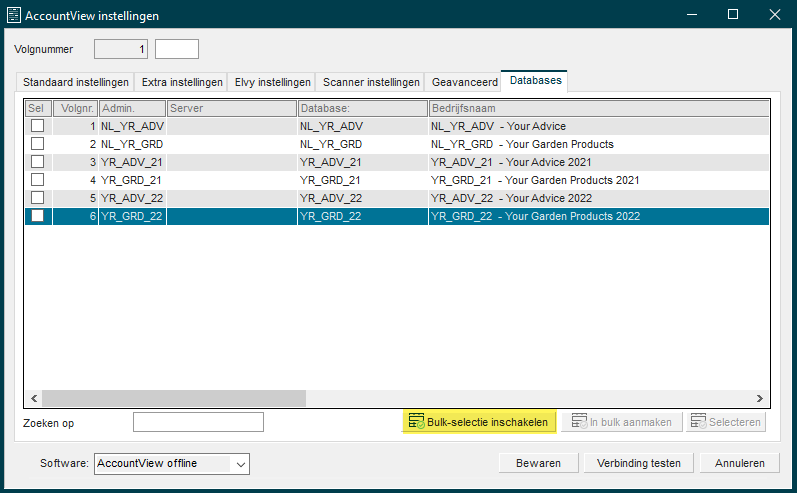Click the AccountView instellingen title bar icon
Screen dimensions: 797x493
[x=14, y=15]
